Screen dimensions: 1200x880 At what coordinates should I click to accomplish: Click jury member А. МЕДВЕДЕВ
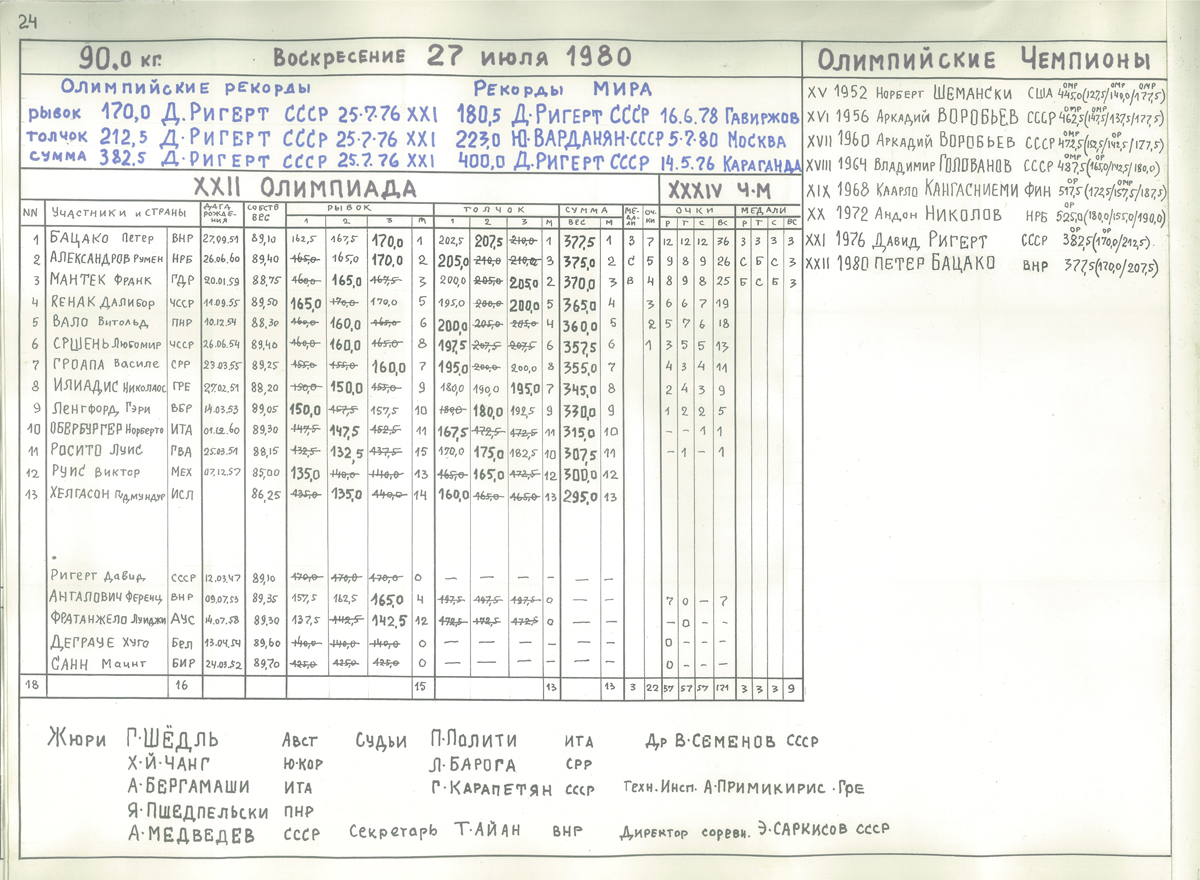(x=190, y=833)
